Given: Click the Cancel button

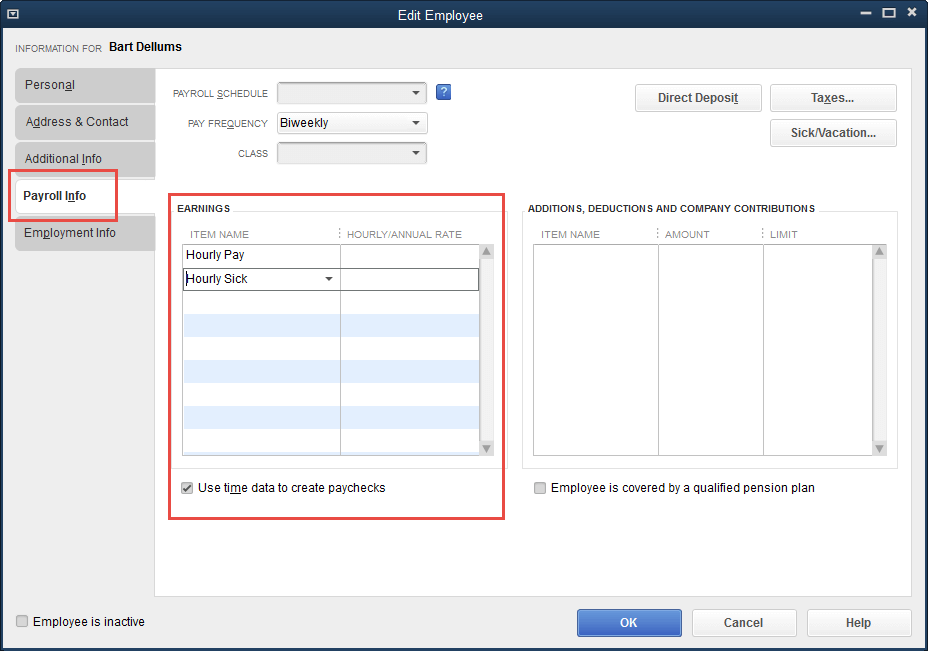Looking at the screenshot, I should 744,623.
